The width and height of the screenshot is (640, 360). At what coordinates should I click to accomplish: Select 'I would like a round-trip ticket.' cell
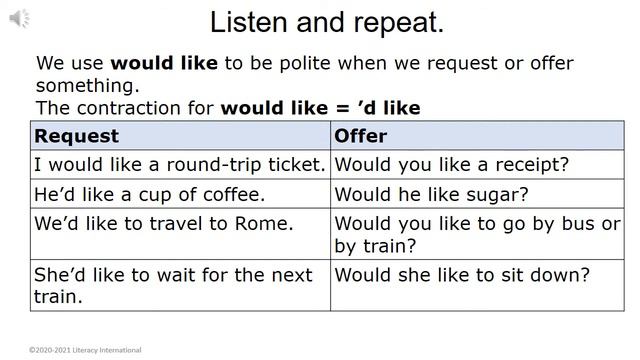point(180,164)
